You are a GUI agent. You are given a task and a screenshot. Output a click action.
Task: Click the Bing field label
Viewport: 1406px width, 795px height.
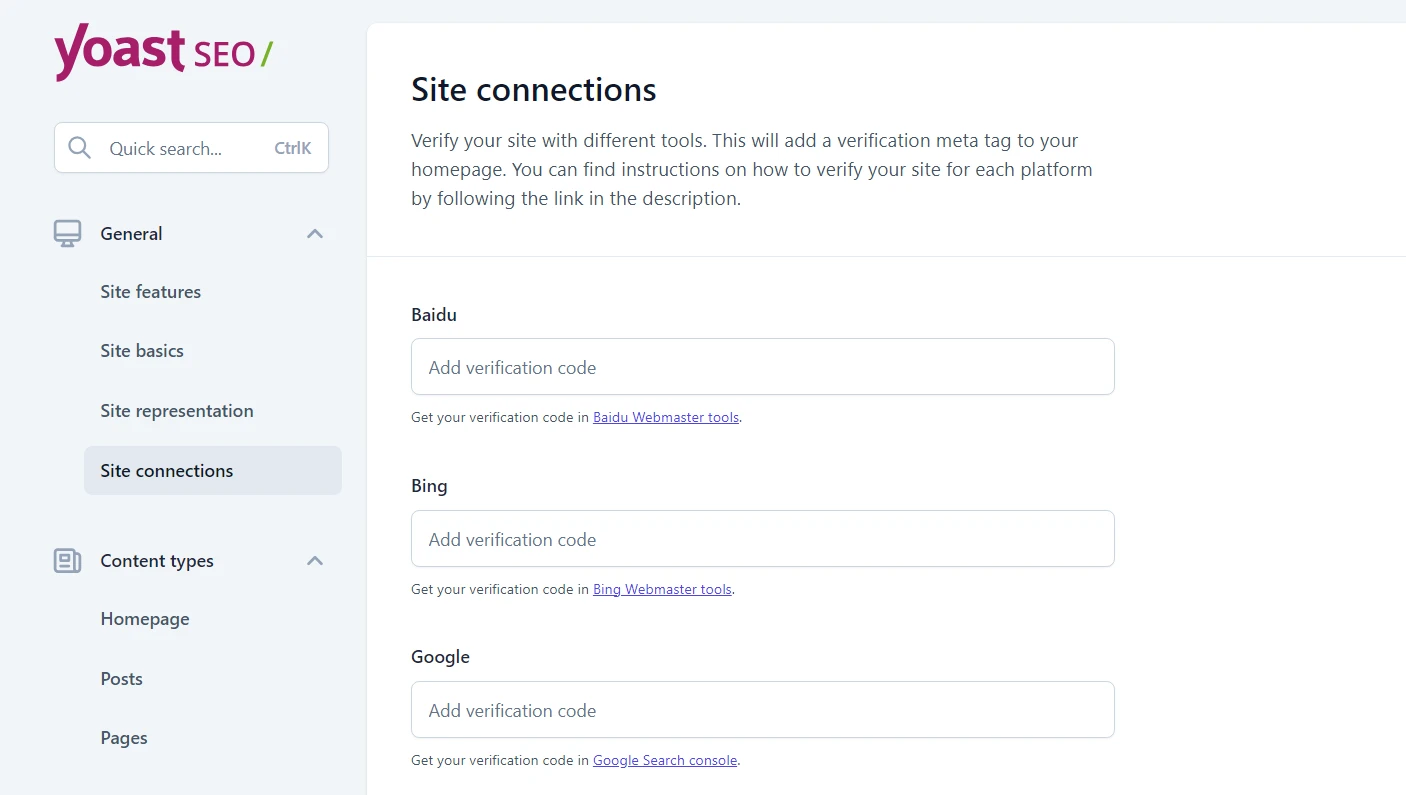point(429,486)
